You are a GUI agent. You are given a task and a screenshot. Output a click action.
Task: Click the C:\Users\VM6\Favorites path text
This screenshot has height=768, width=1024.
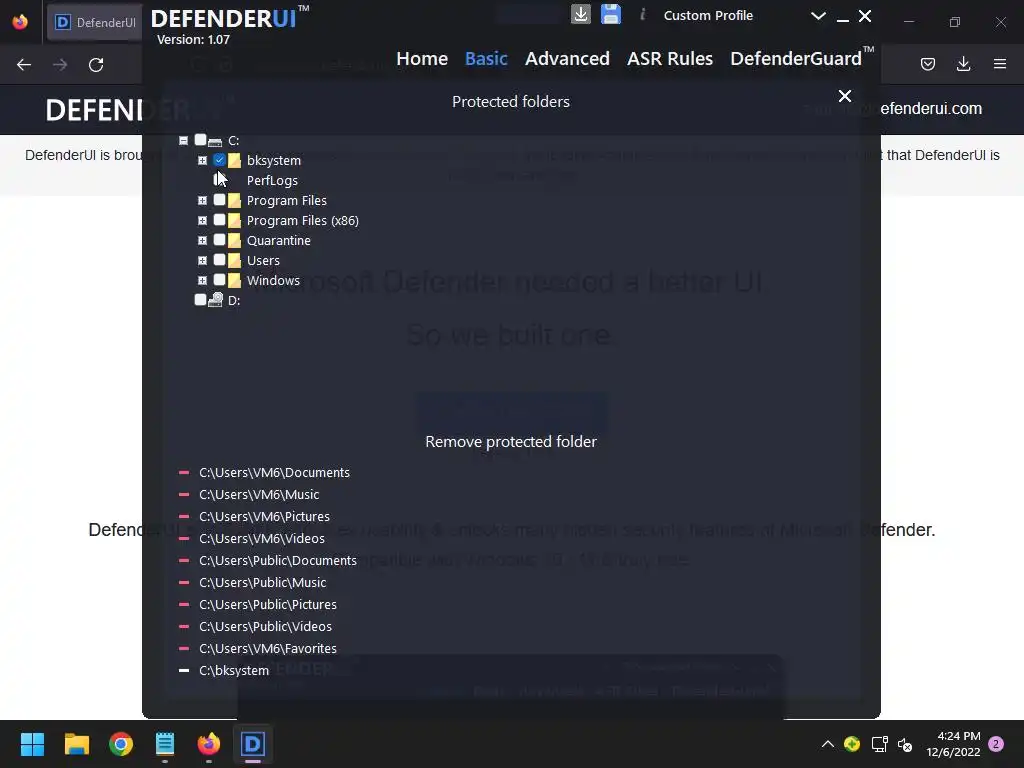tap(268, 648)
